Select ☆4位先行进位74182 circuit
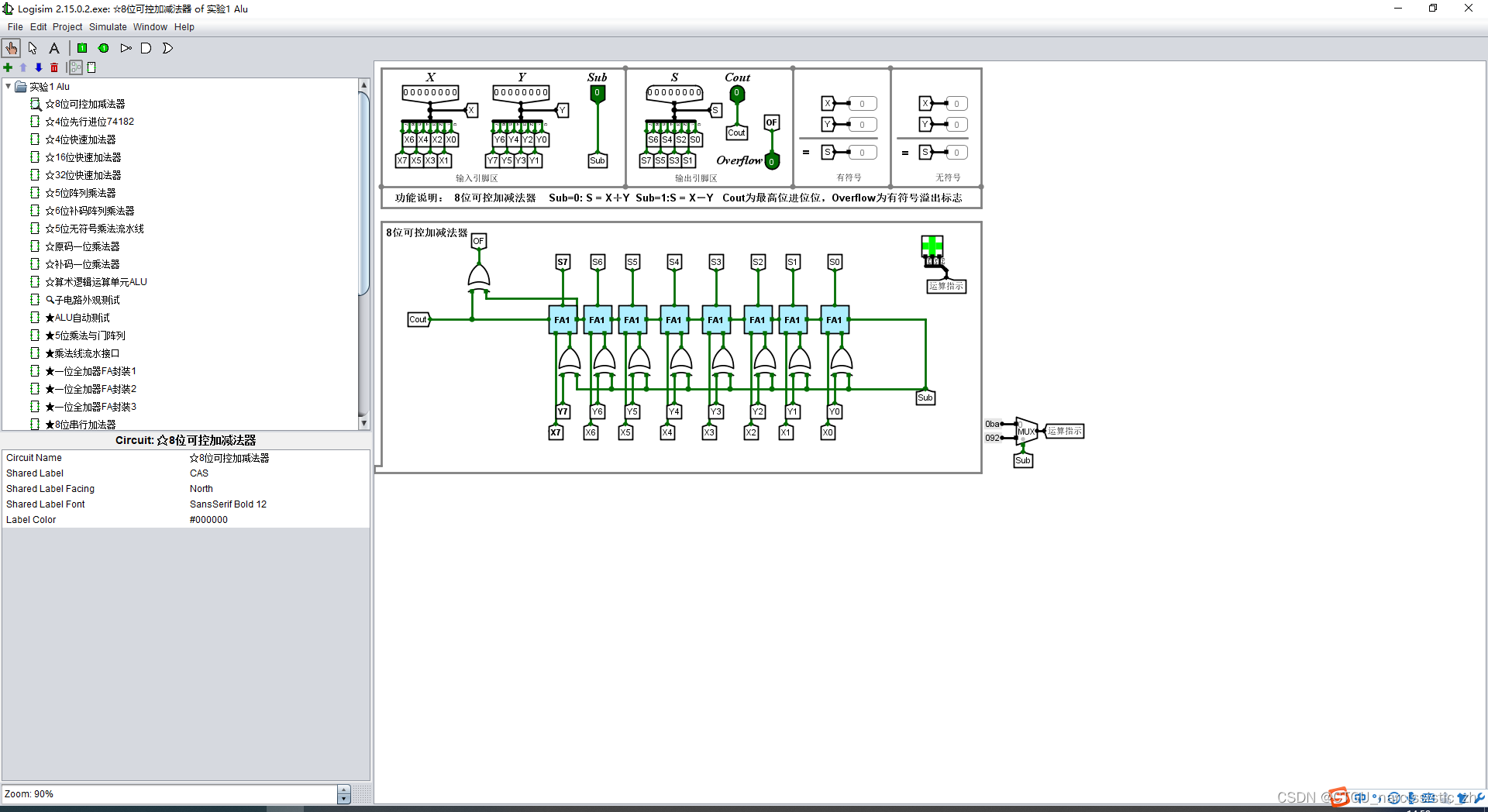1488x812 pixels. pos(89,122)
